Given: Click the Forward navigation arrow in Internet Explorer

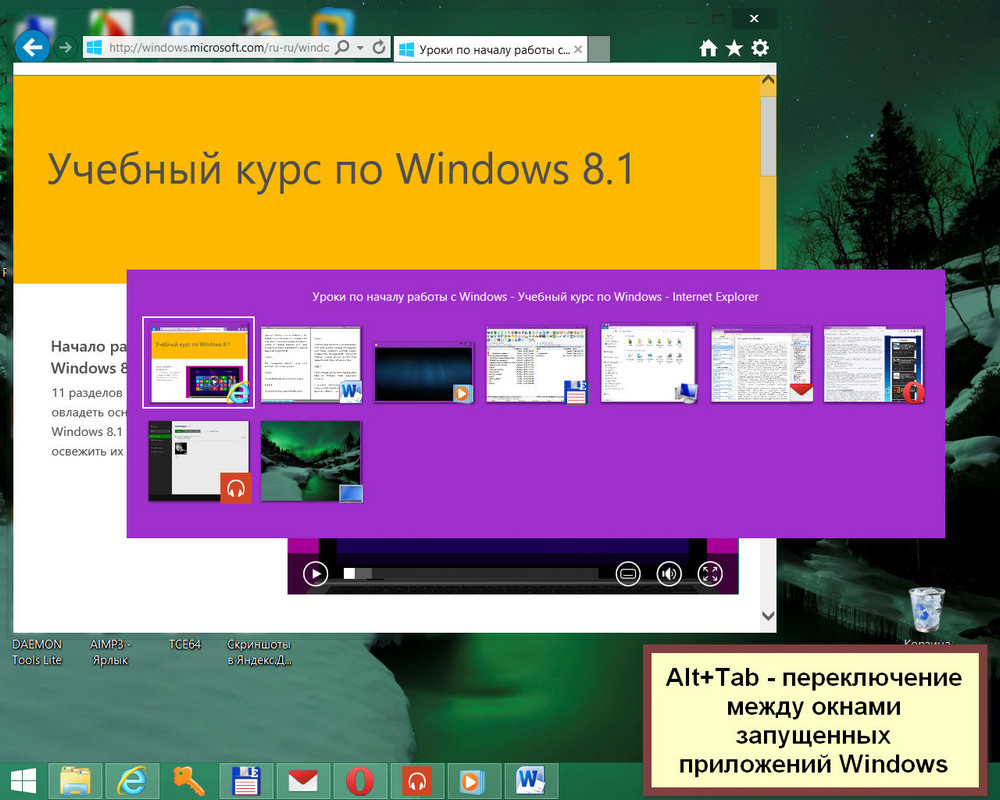Looking at the screenshot, I should pyautogui.click(x=65, y=47).
